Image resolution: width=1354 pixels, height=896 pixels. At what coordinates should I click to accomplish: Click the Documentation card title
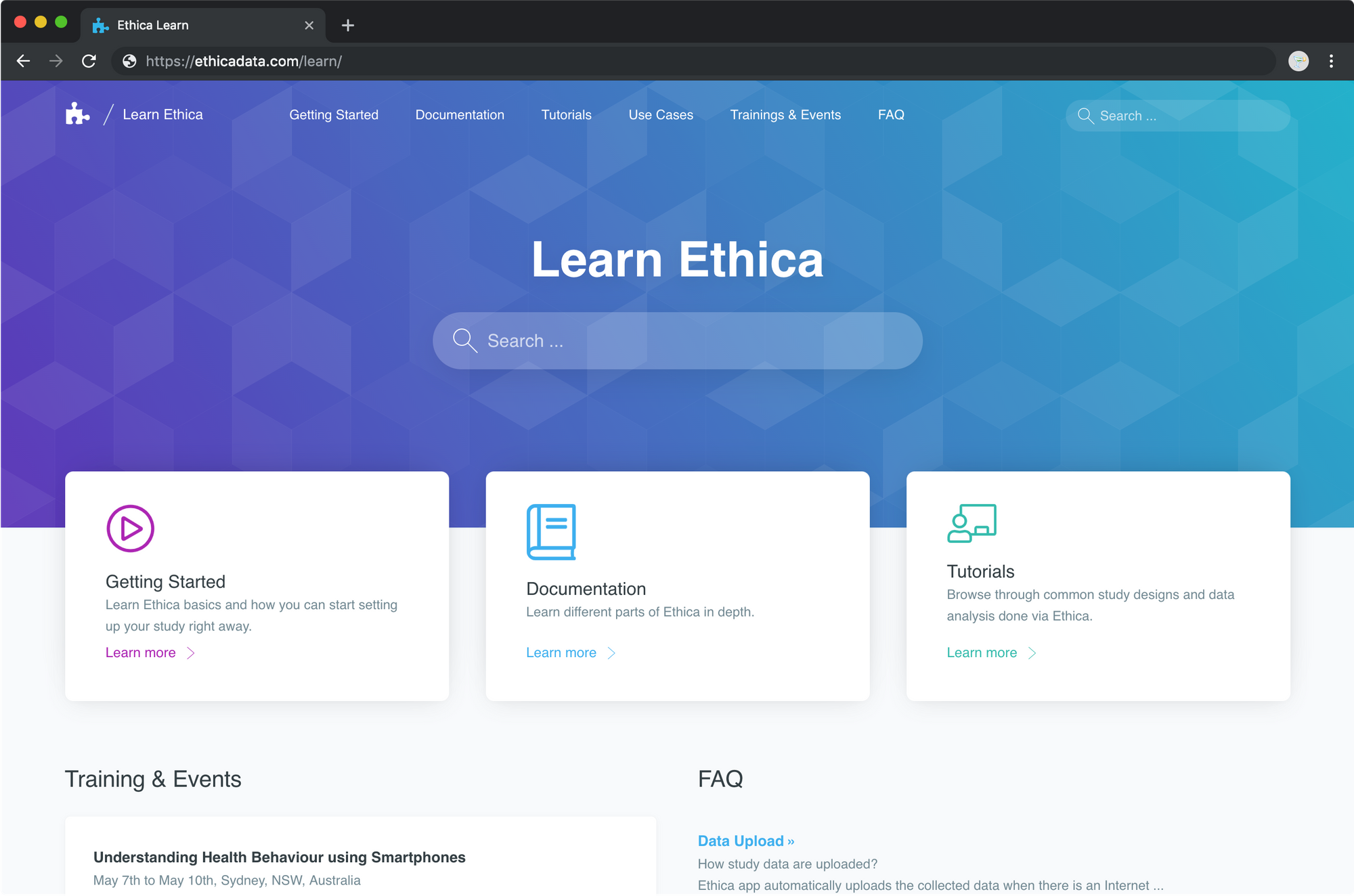[586, 589]
